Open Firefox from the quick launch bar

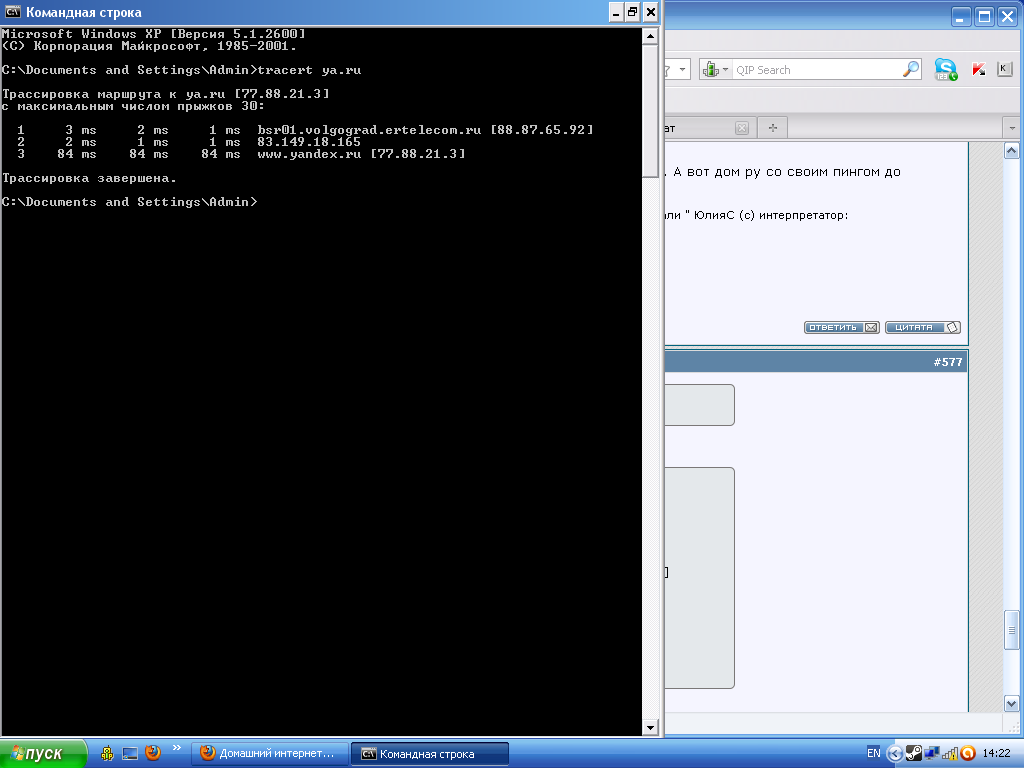click(153, 753)
